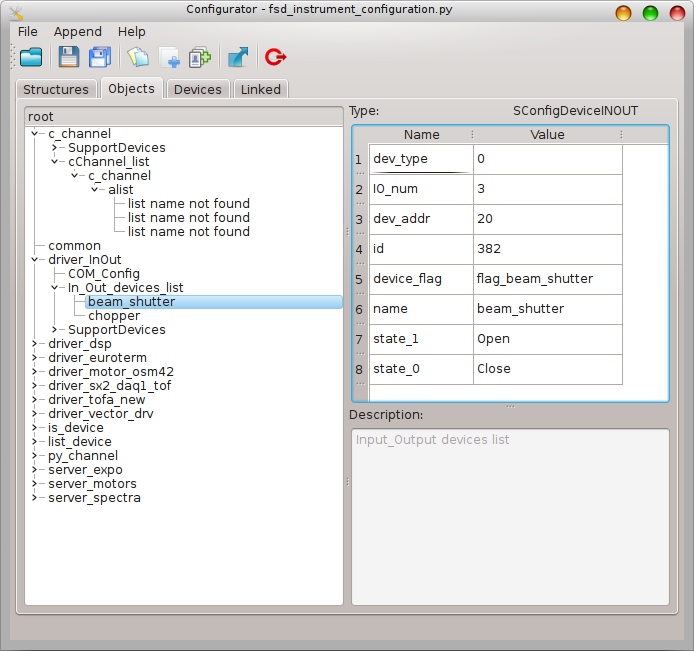This screenshot has height=651, width=694.
Task: Click the blue arrow export icon
Action: pyautogui.click(x=238, y=57)
